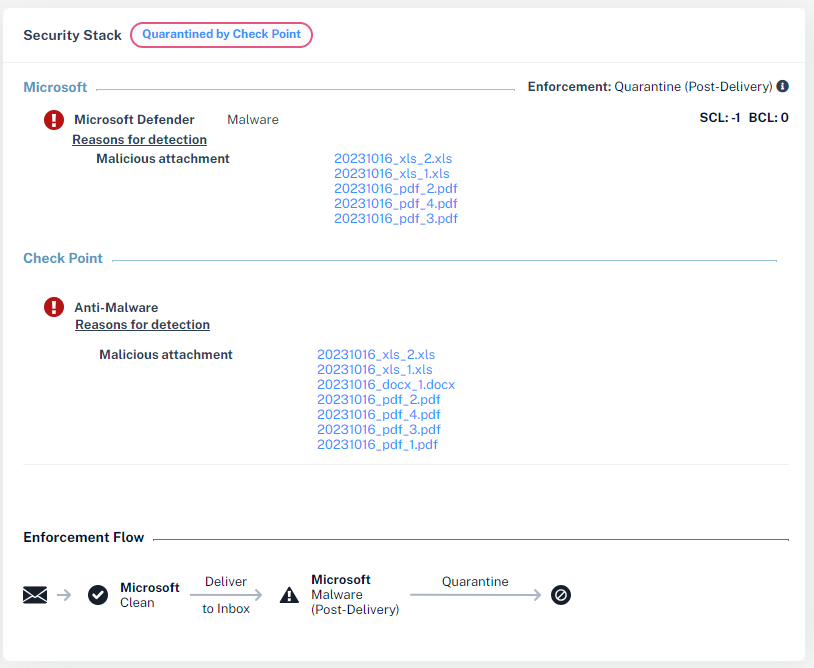Open Anti-Malware Reasons for detection
814x668 pixels.
(x=142, y=324)
